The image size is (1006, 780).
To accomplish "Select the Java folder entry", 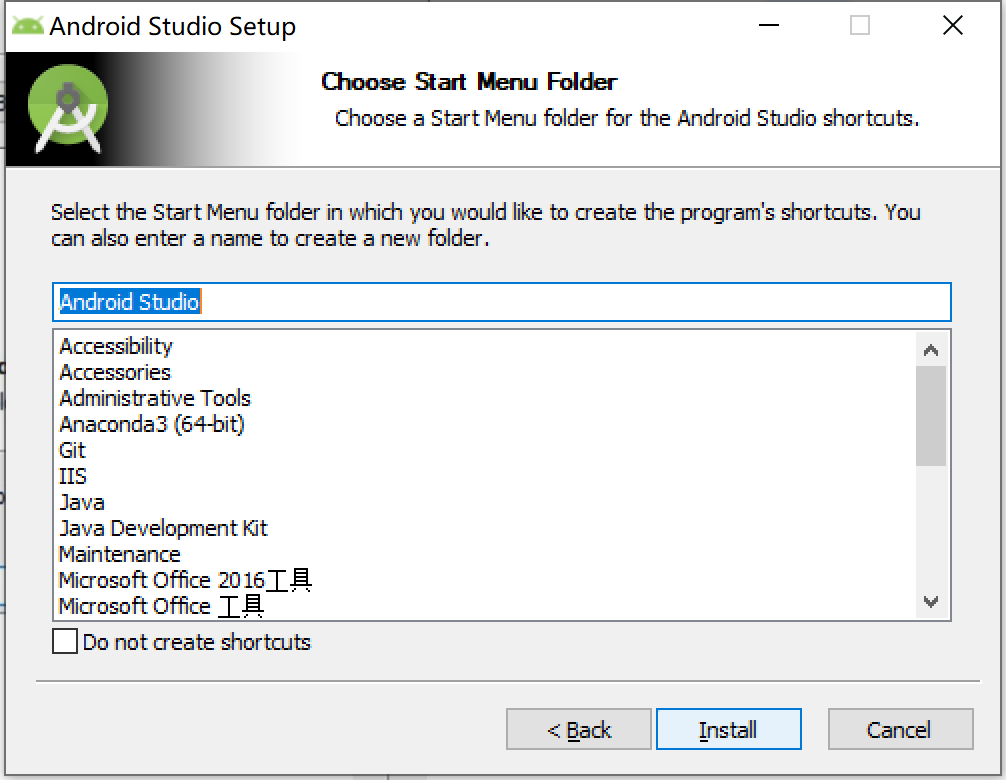I will coord(82,502).
